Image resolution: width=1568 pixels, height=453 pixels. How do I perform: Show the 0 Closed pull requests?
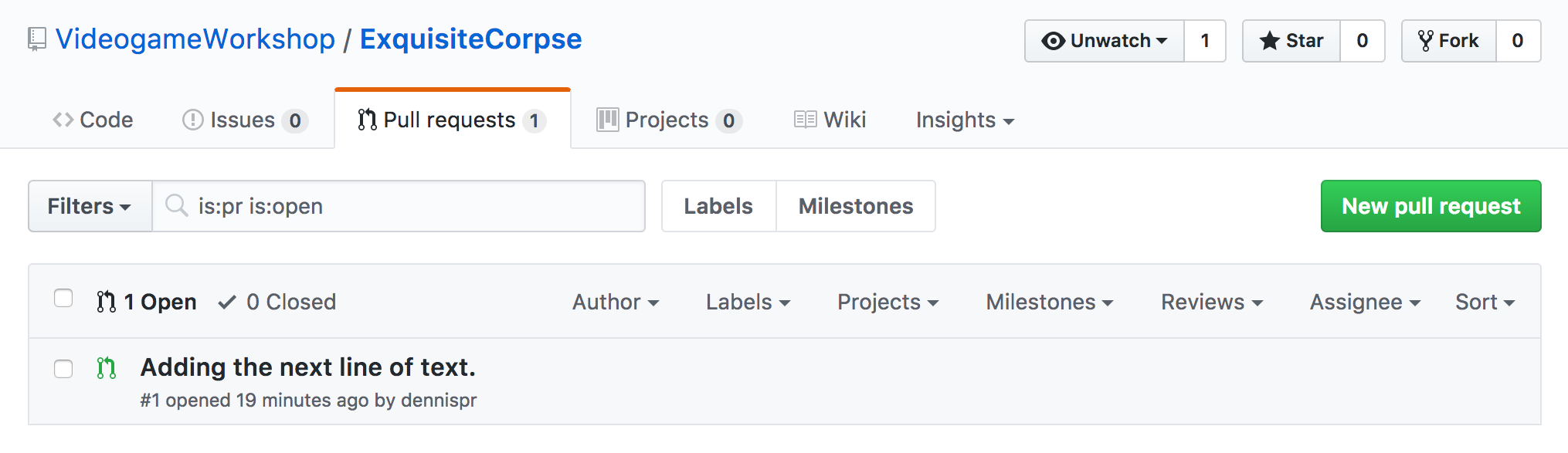277,302
